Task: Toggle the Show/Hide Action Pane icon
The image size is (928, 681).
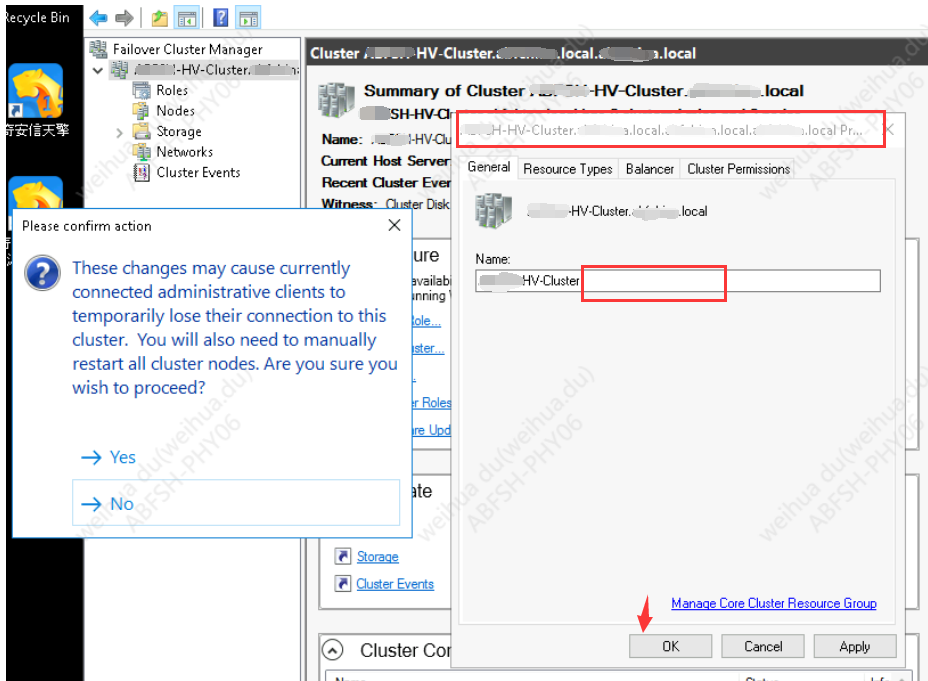Action: [248, 18]
